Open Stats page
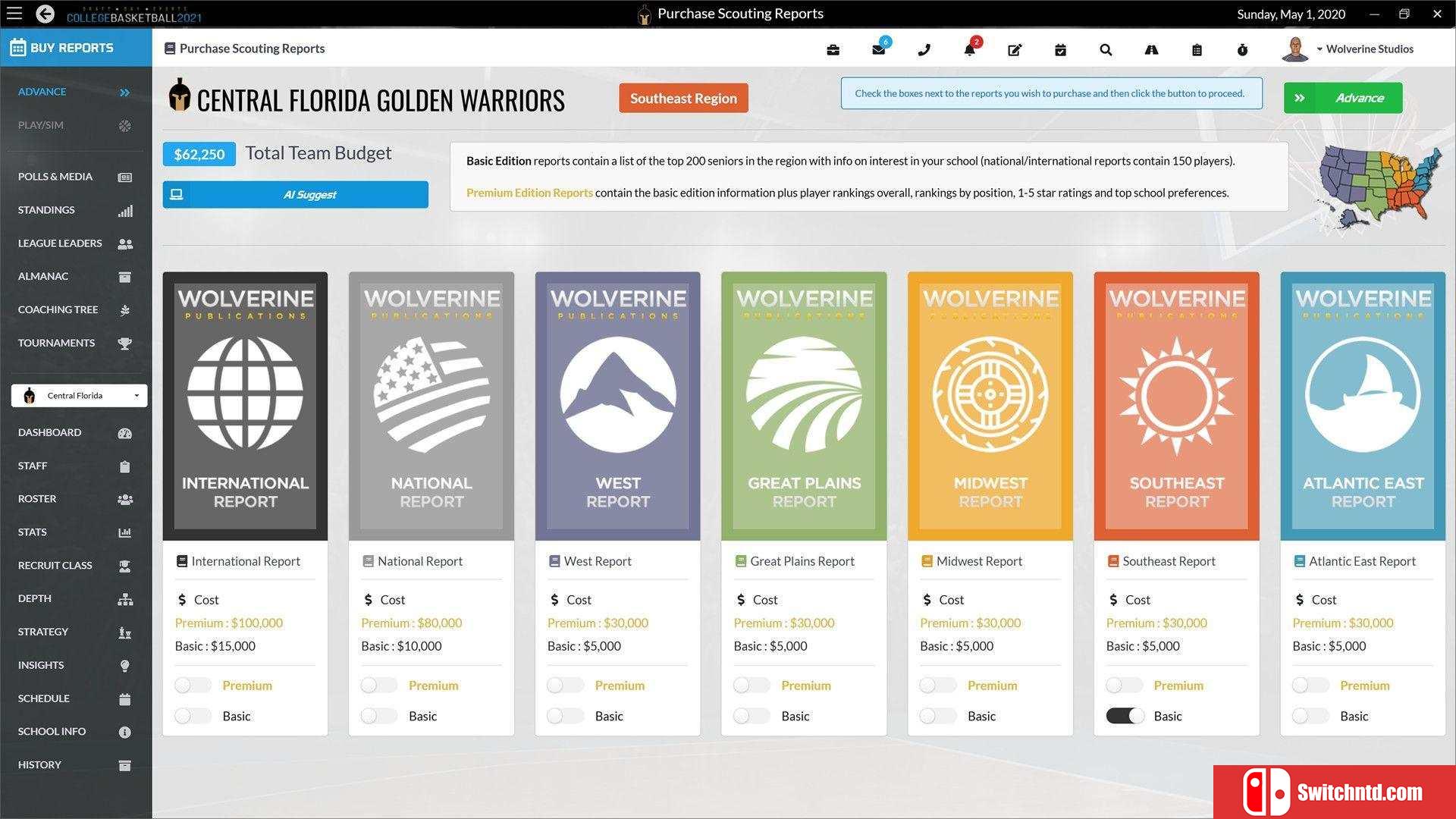 76,532
